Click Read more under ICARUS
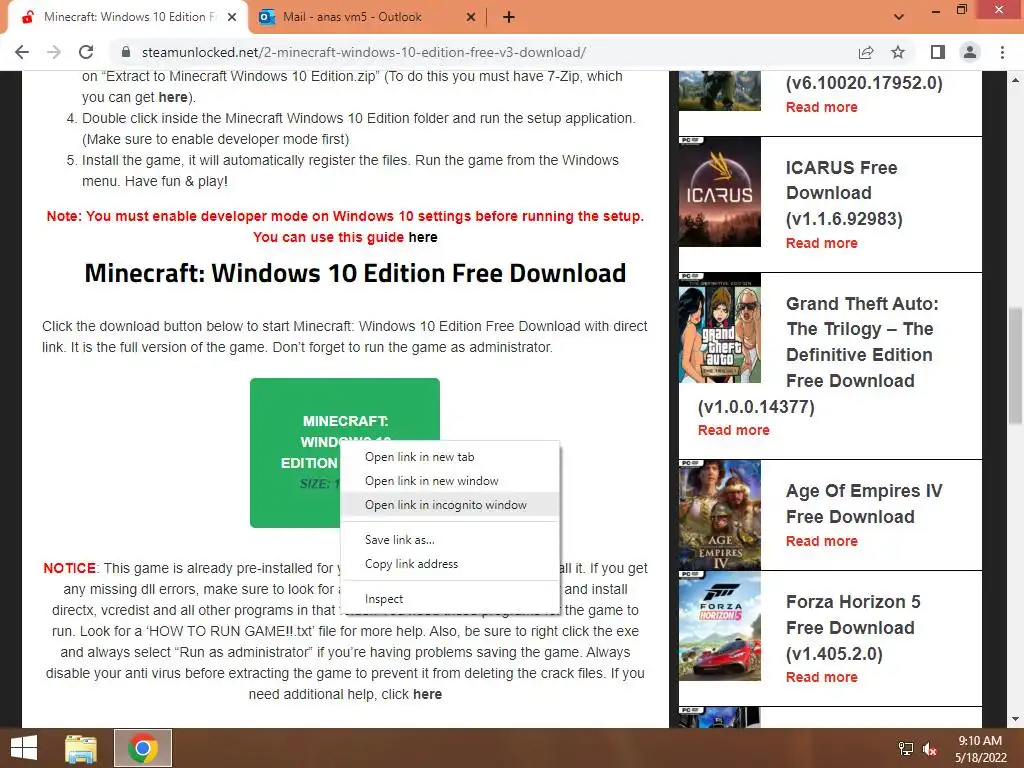This screenshot has height=768, width=1024. click(x=822, y=243)
